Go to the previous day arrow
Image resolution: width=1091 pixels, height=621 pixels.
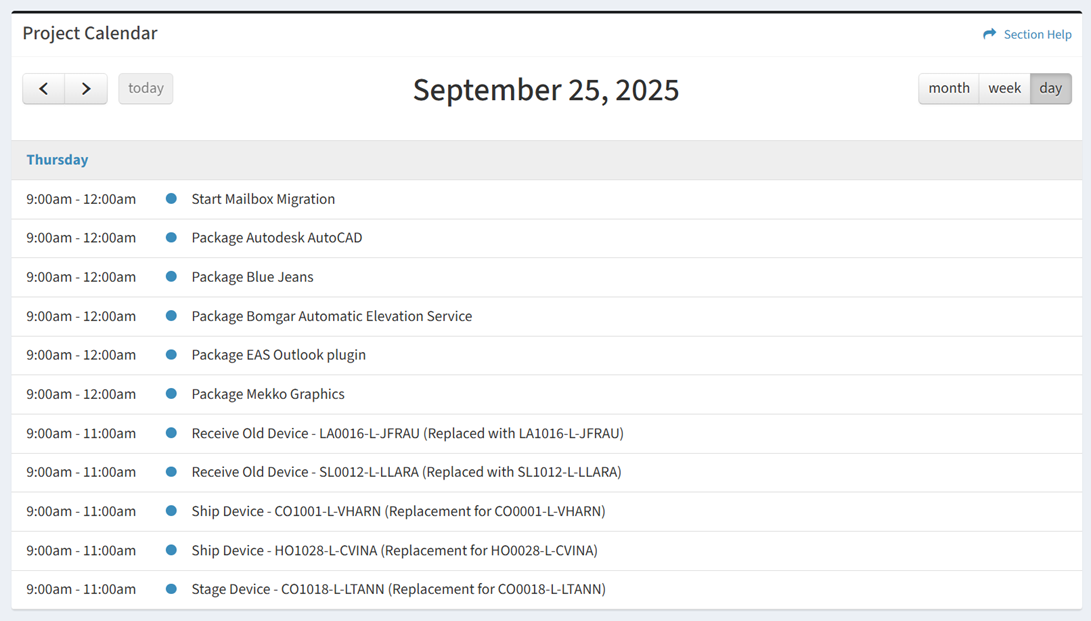[44, 89]
